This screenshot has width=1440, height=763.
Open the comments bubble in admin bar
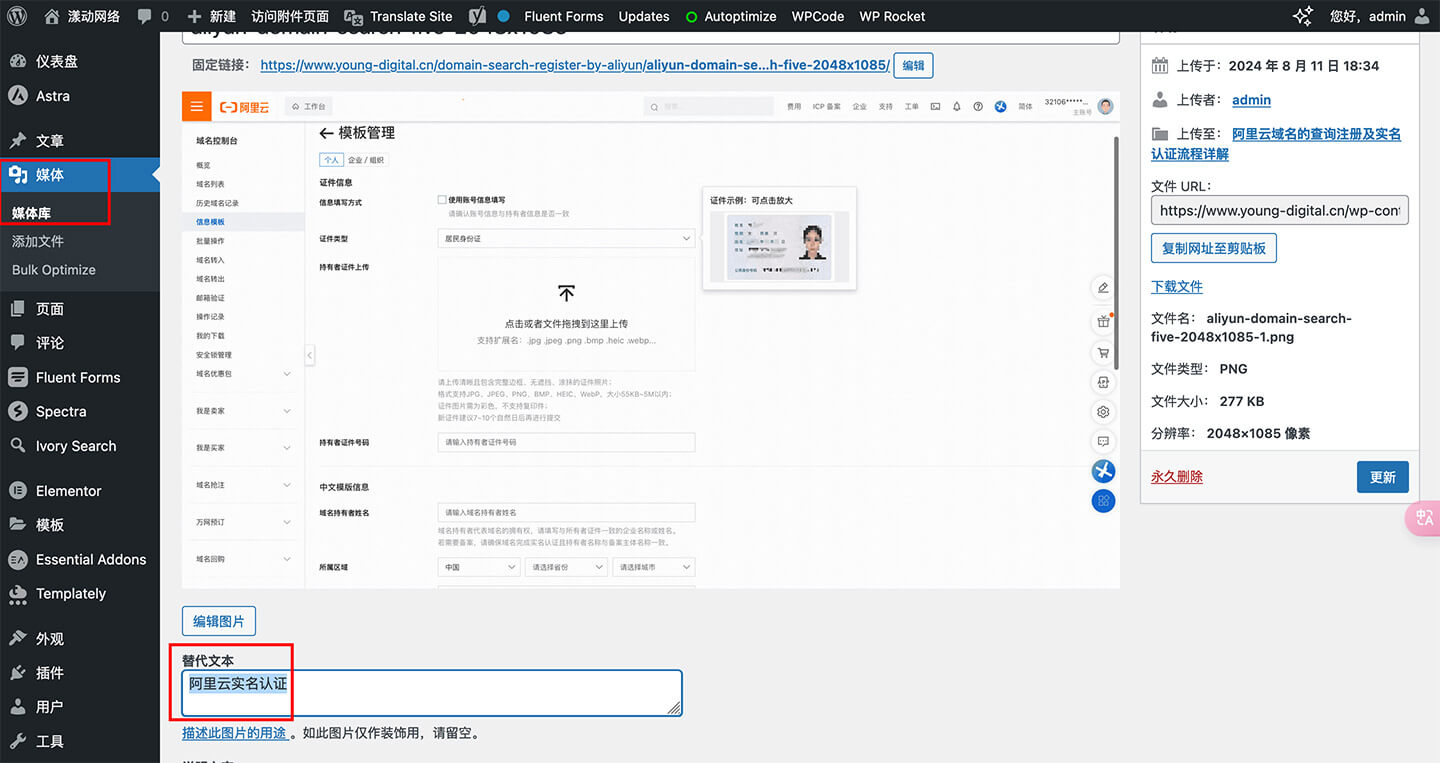tap(145, 16)
